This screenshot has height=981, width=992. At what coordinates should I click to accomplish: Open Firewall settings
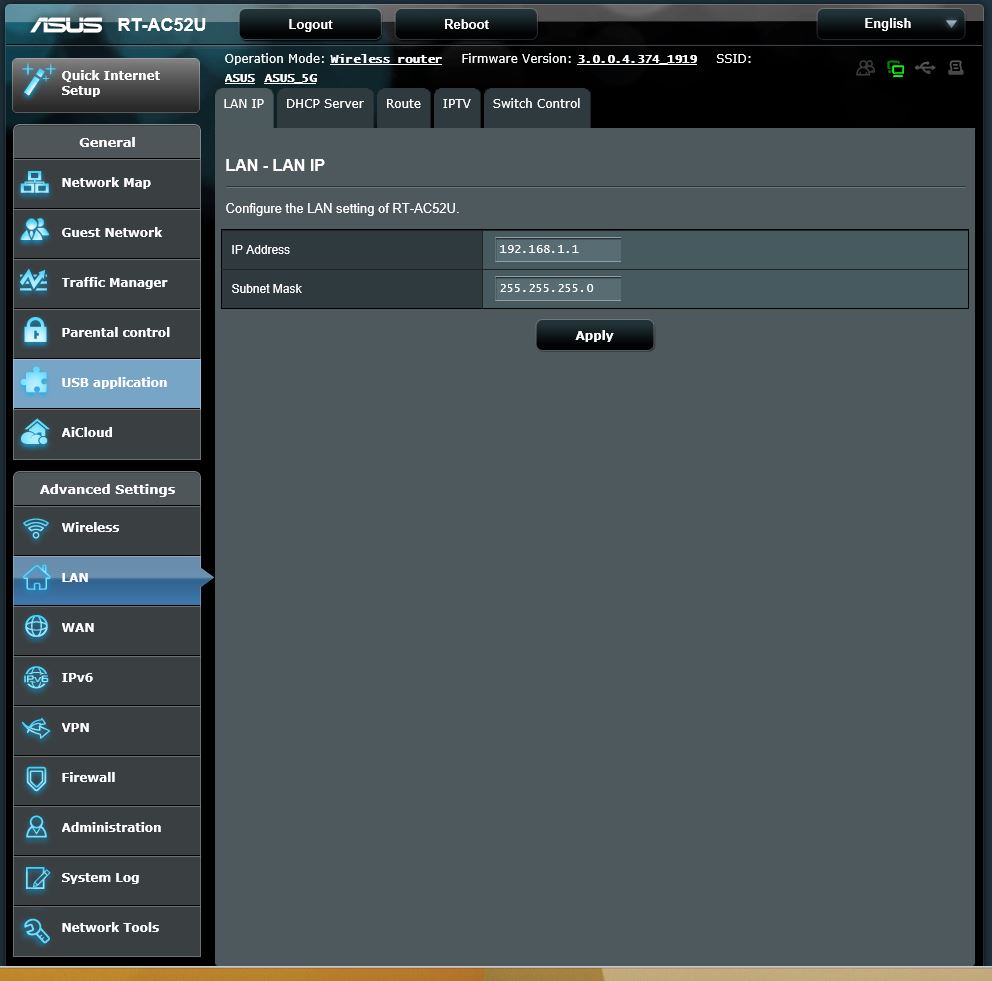tap(107, 780)
